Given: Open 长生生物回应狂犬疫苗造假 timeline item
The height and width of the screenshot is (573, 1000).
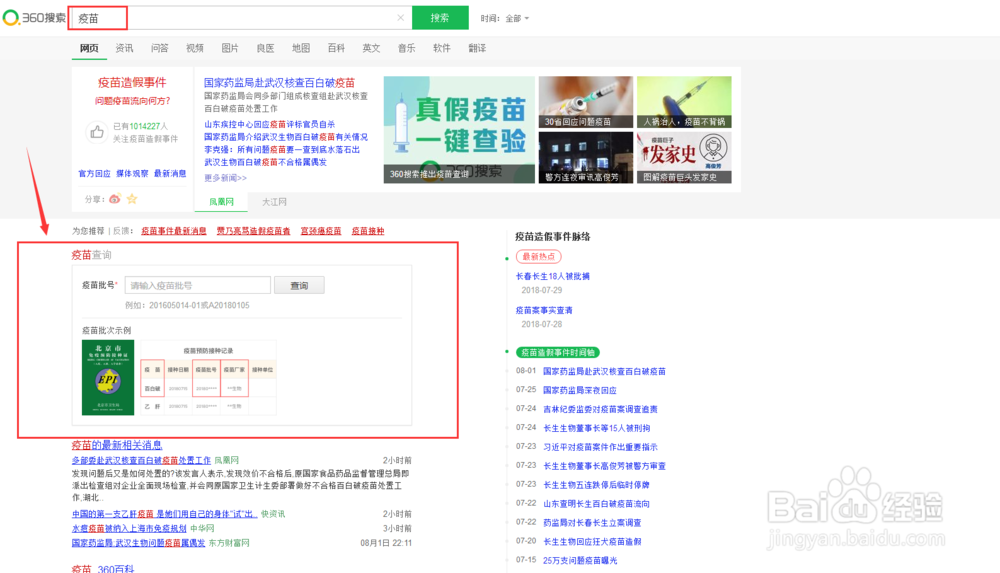Looking at the screenshot, I should 592,542.
